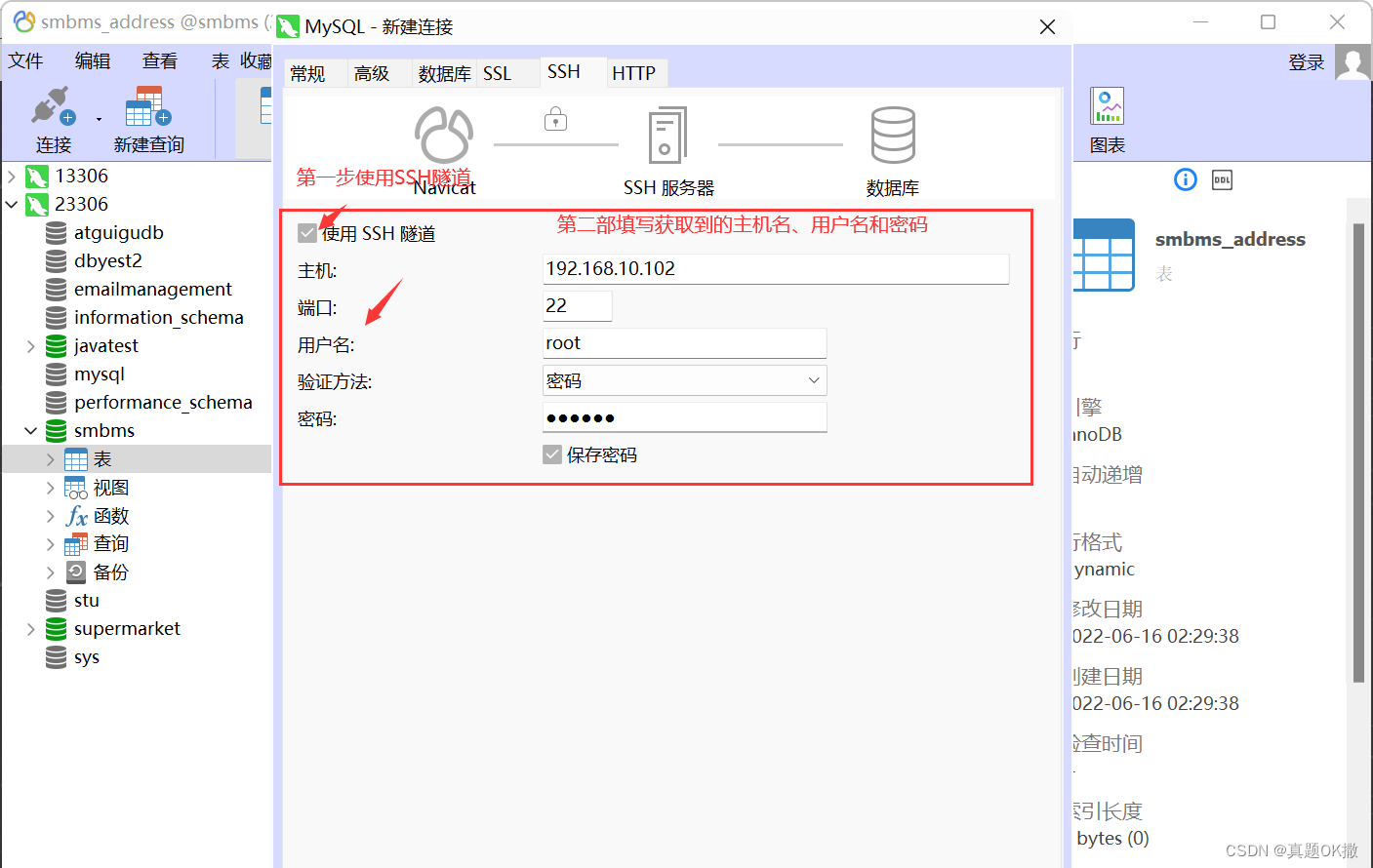Click the DDL icon next to info

(x=1222, y=179)
